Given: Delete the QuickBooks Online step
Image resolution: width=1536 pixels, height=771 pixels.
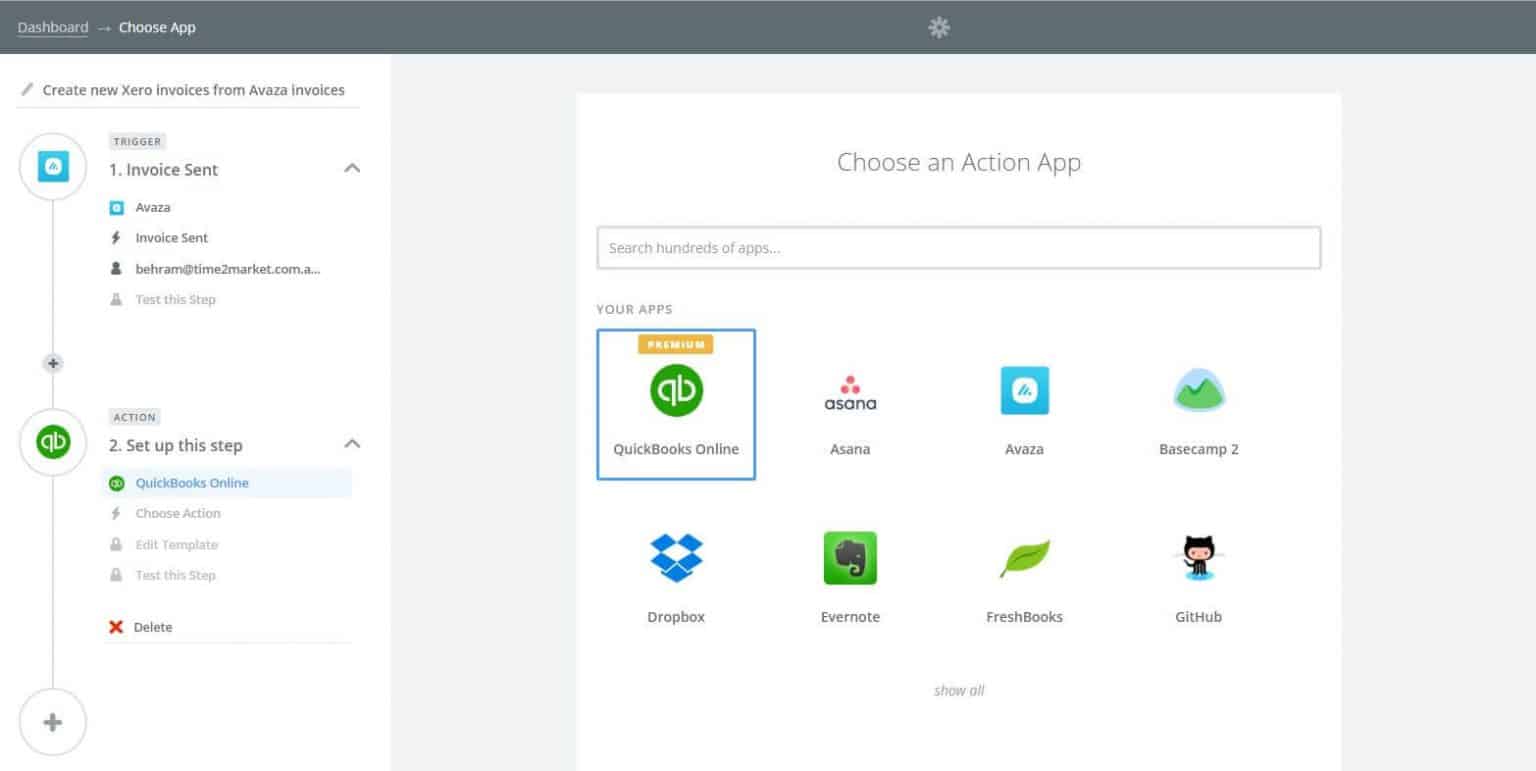Looking at the screenshot, I should [152, 627].
